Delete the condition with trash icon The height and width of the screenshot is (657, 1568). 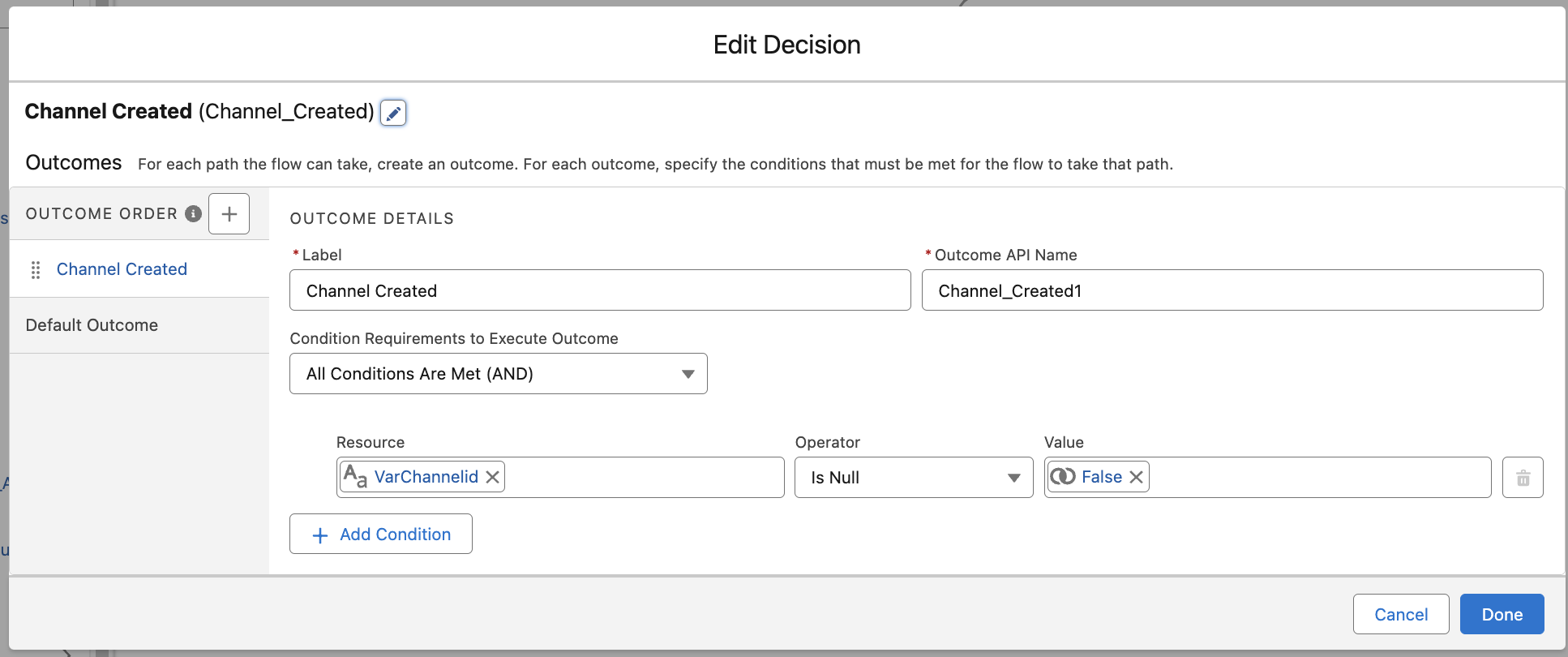click(1523, 478)
